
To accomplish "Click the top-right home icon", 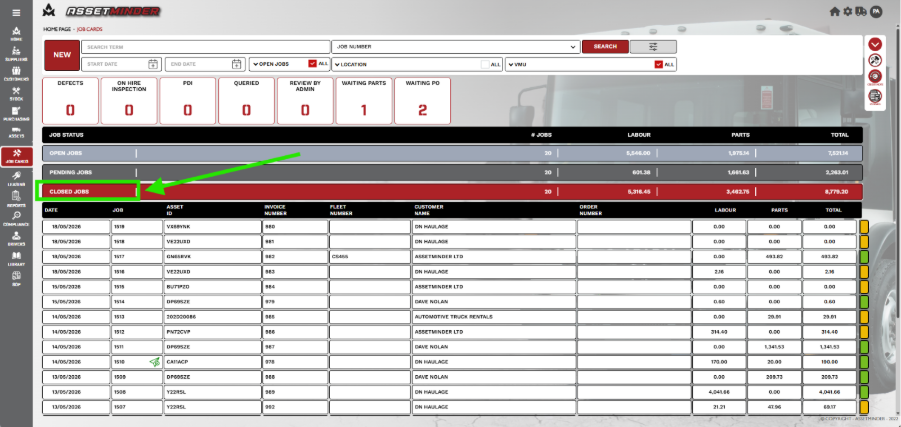I will click(834, 11).
